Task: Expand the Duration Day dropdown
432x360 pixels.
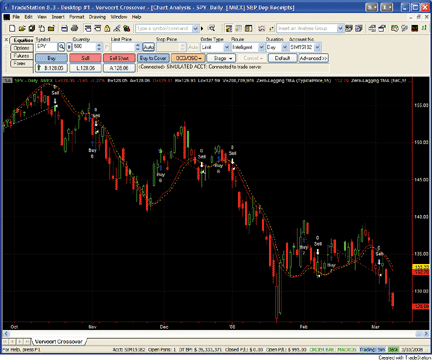Action: pyautogui.click(x=277, y=47)
